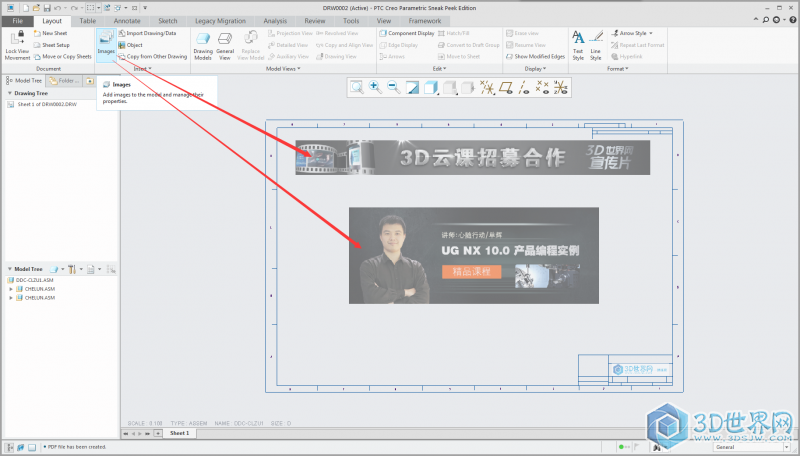
Task: Toggle axis display
Action: point(524,88)
